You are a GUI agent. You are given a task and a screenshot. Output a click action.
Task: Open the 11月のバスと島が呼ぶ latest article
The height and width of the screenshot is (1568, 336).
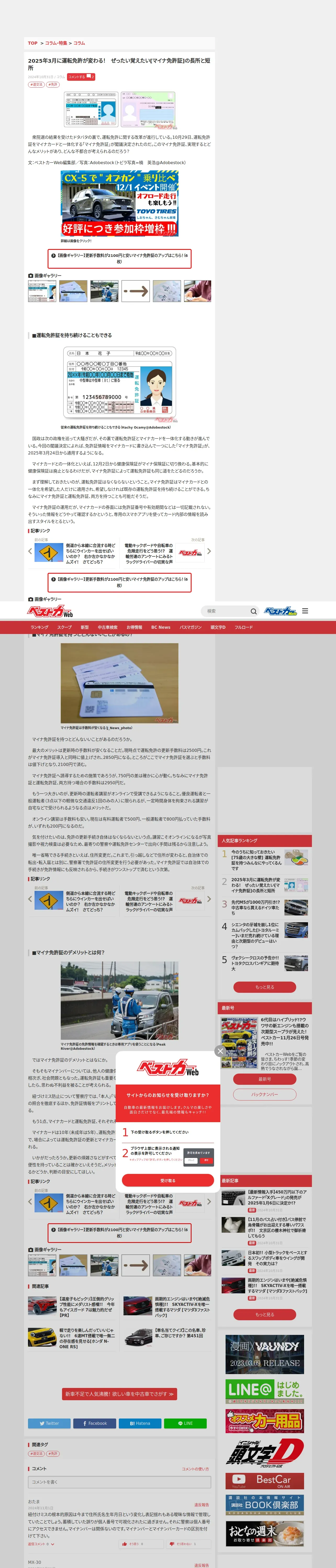click(265, 1231)
